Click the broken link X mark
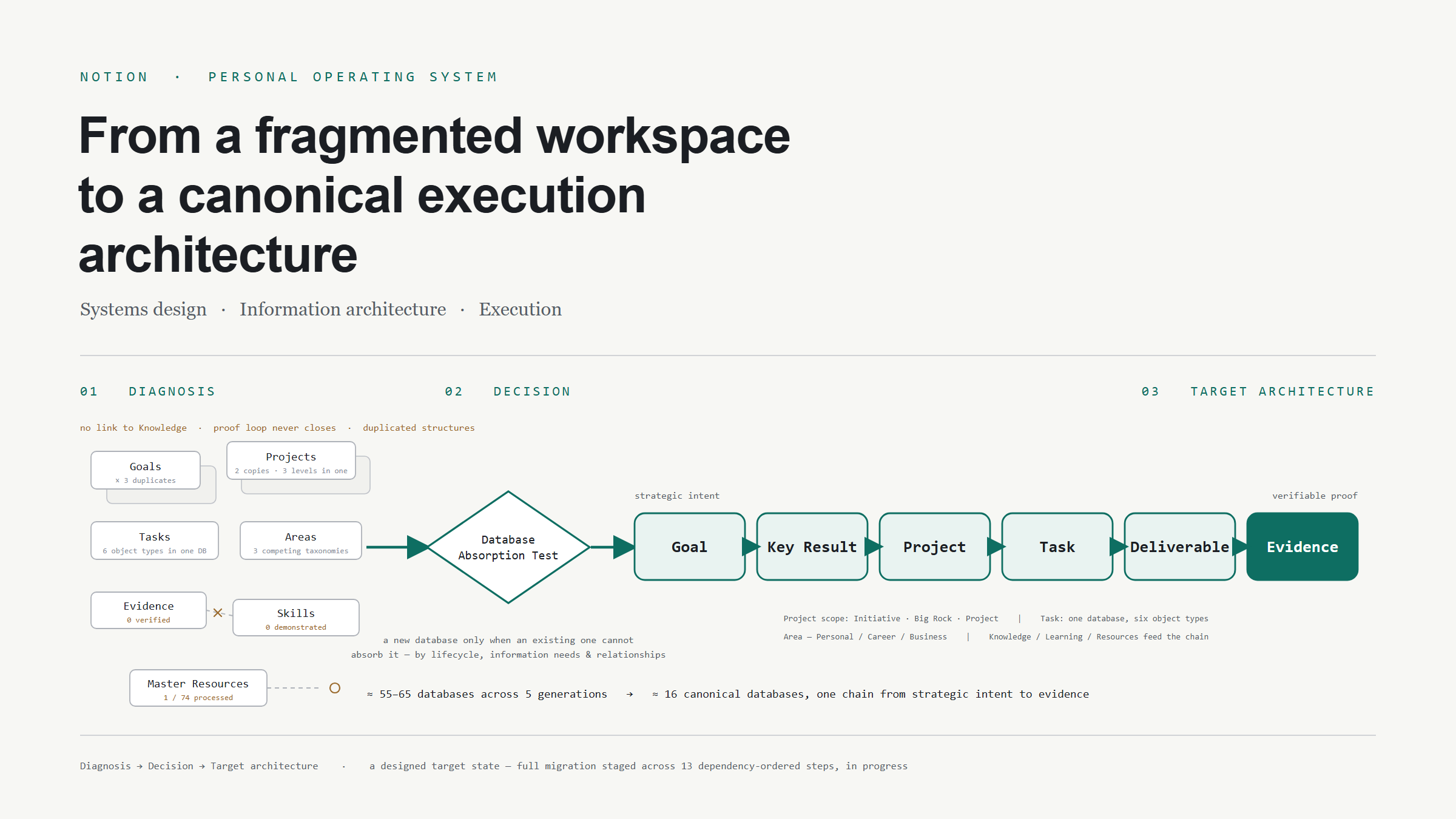This screenshot has width=1456, height=819. click(x=218, y=613)
